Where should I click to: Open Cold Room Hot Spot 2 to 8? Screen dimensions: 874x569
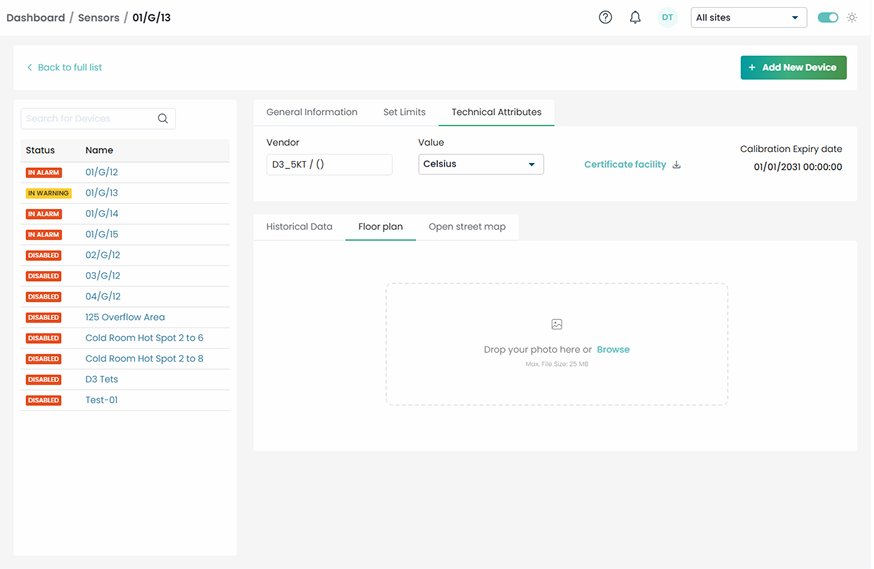click(x=144, y=358)
